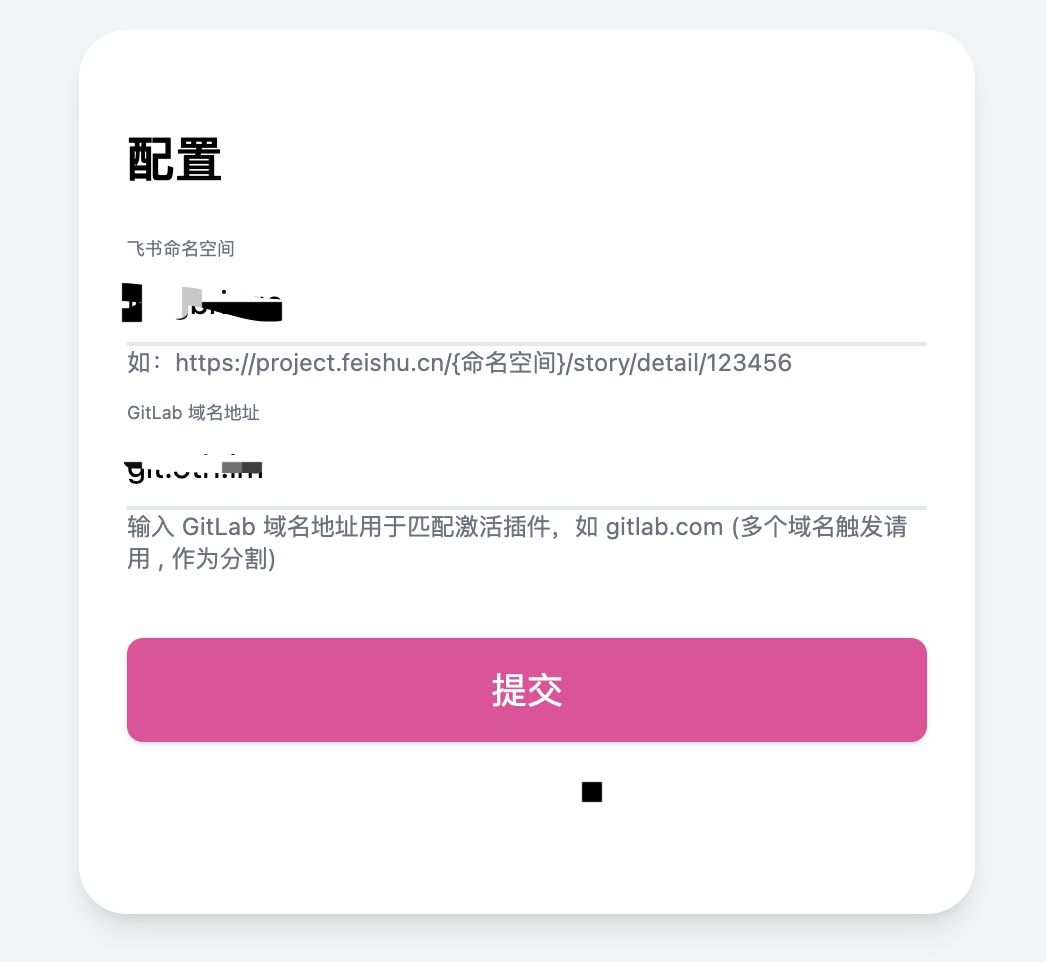
Task: Click the 配置 heading
Action: point(174,159)
